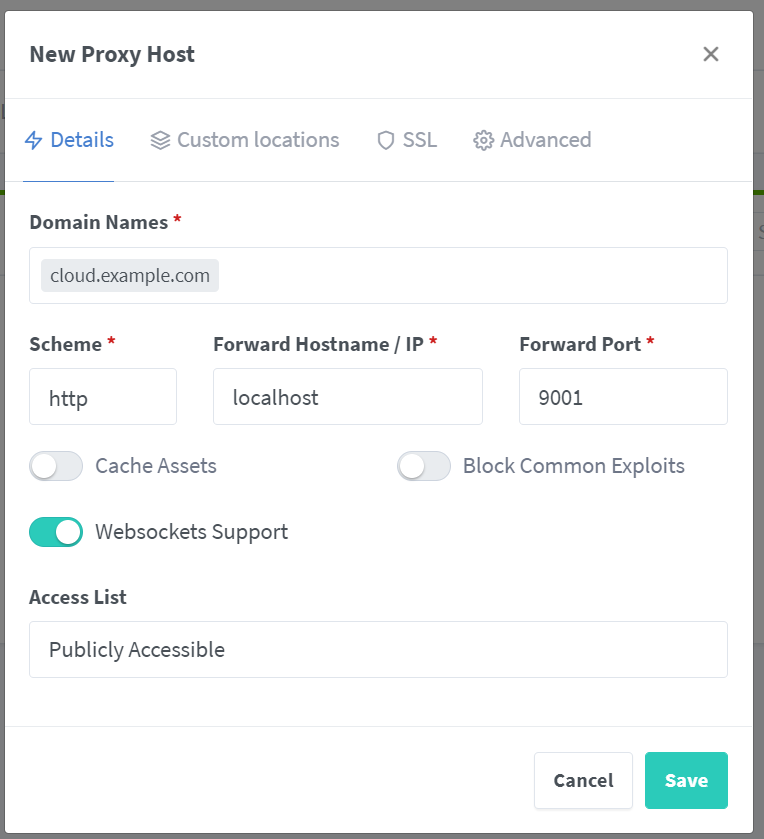Click the lightning bolt Details icon
764x839 pixels.
[x=34, y=140]
